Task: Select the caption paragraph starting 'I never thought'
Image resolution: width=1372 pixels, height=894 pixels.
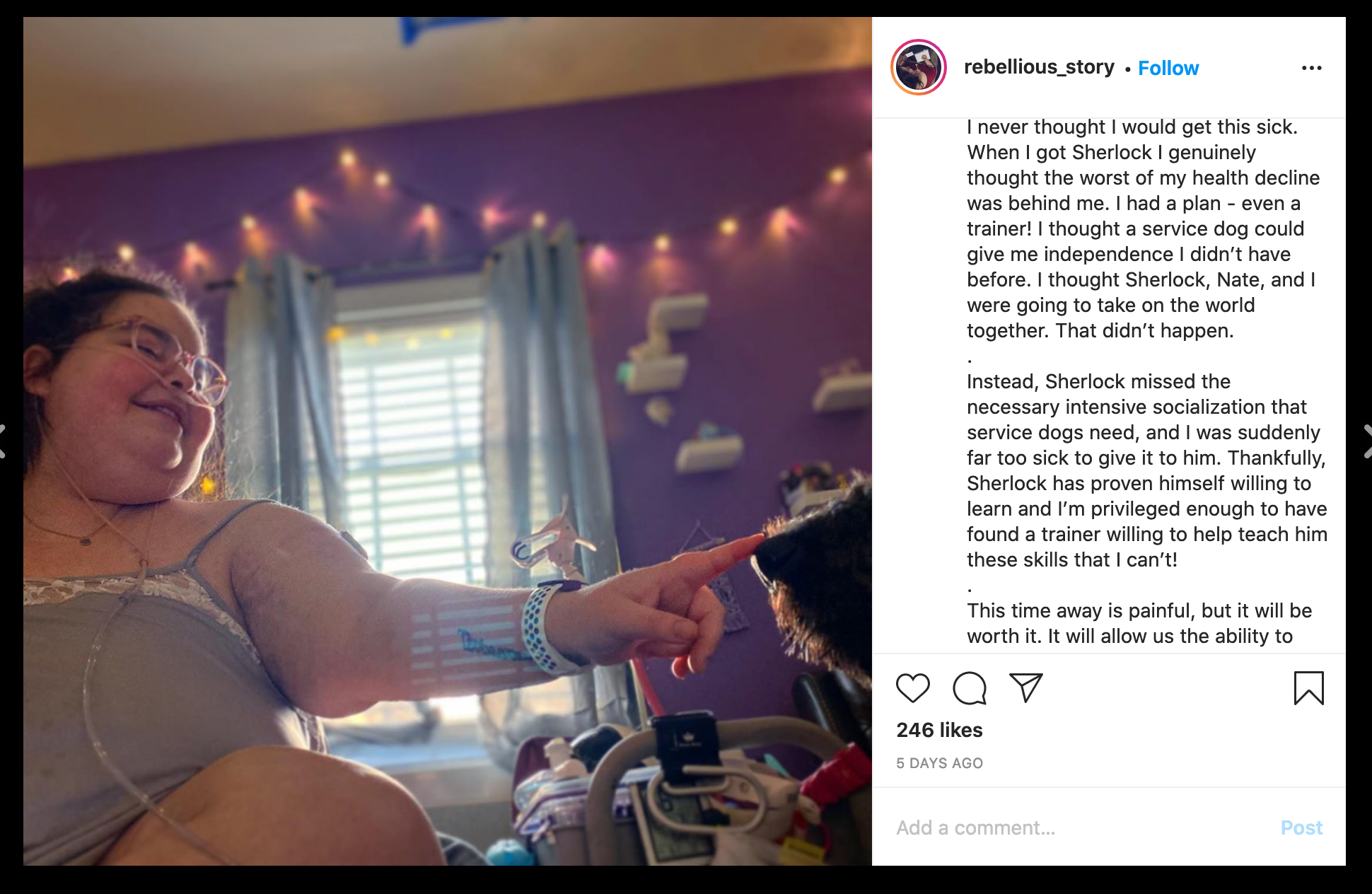Action: click(x=1144, y=228)
